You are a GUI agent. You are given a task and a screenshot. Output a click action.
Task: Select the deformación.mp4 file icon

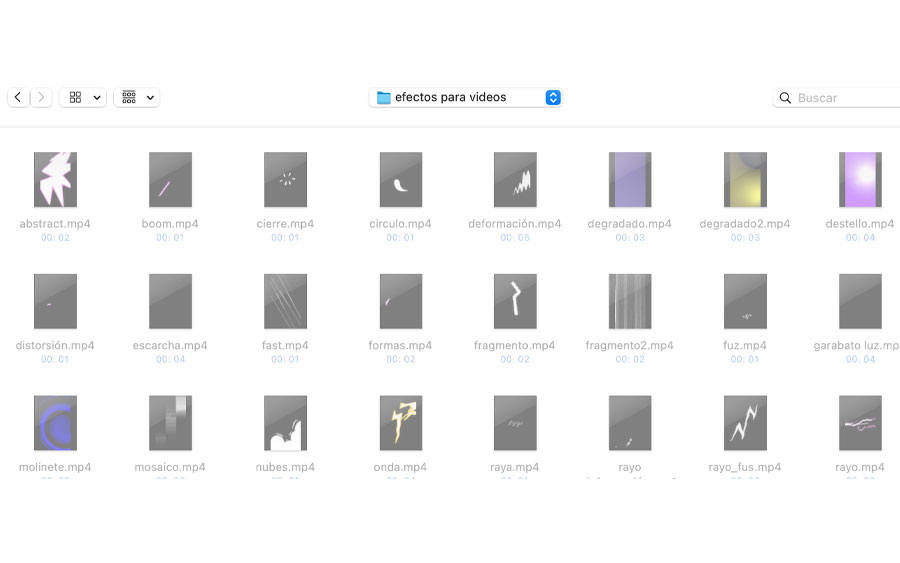click(x=515, y=180)
